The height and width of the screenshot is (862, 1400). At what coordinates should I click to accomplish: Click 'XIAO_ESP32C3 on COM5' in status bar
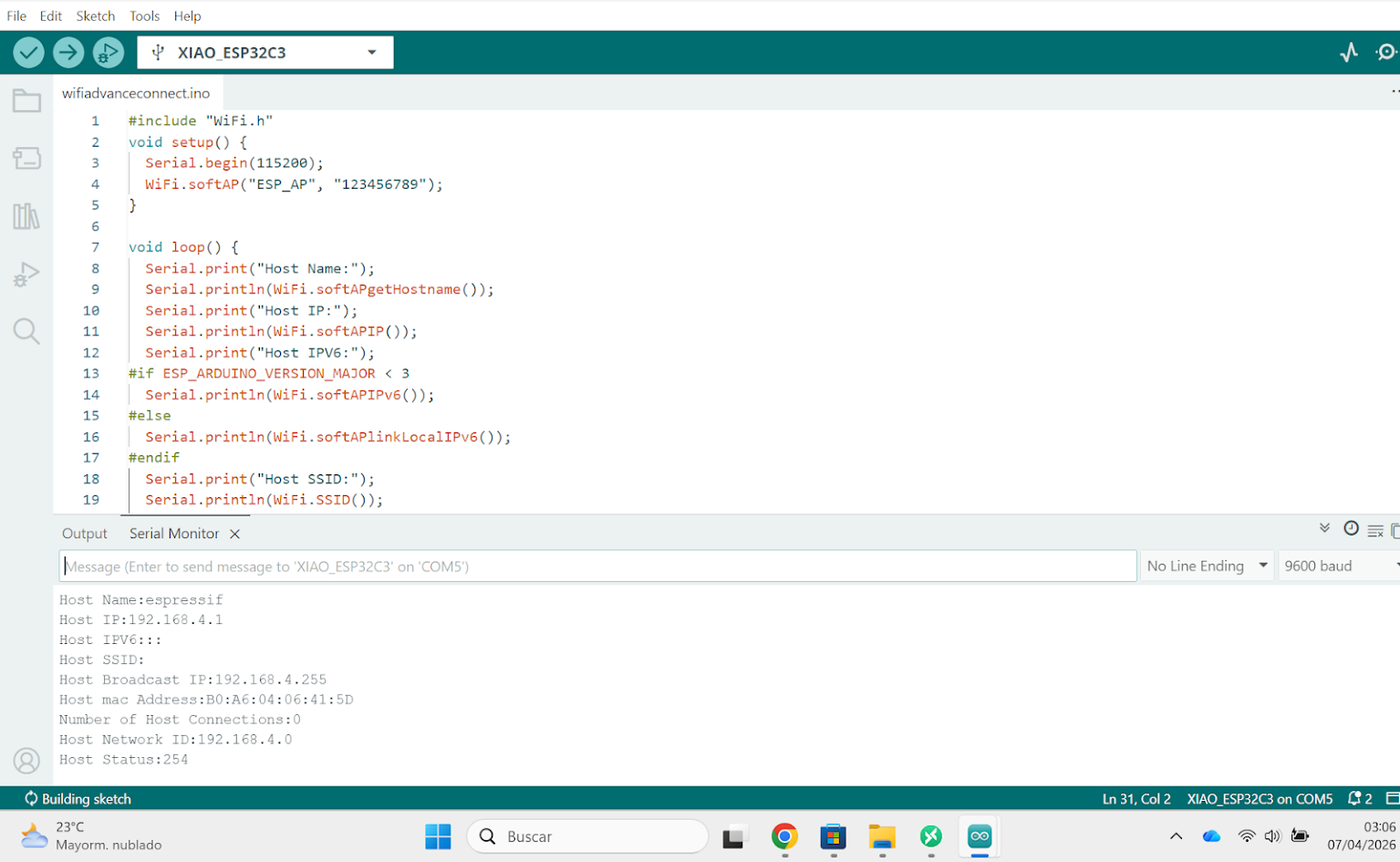pyautogui.click(x=1260, y=799)
